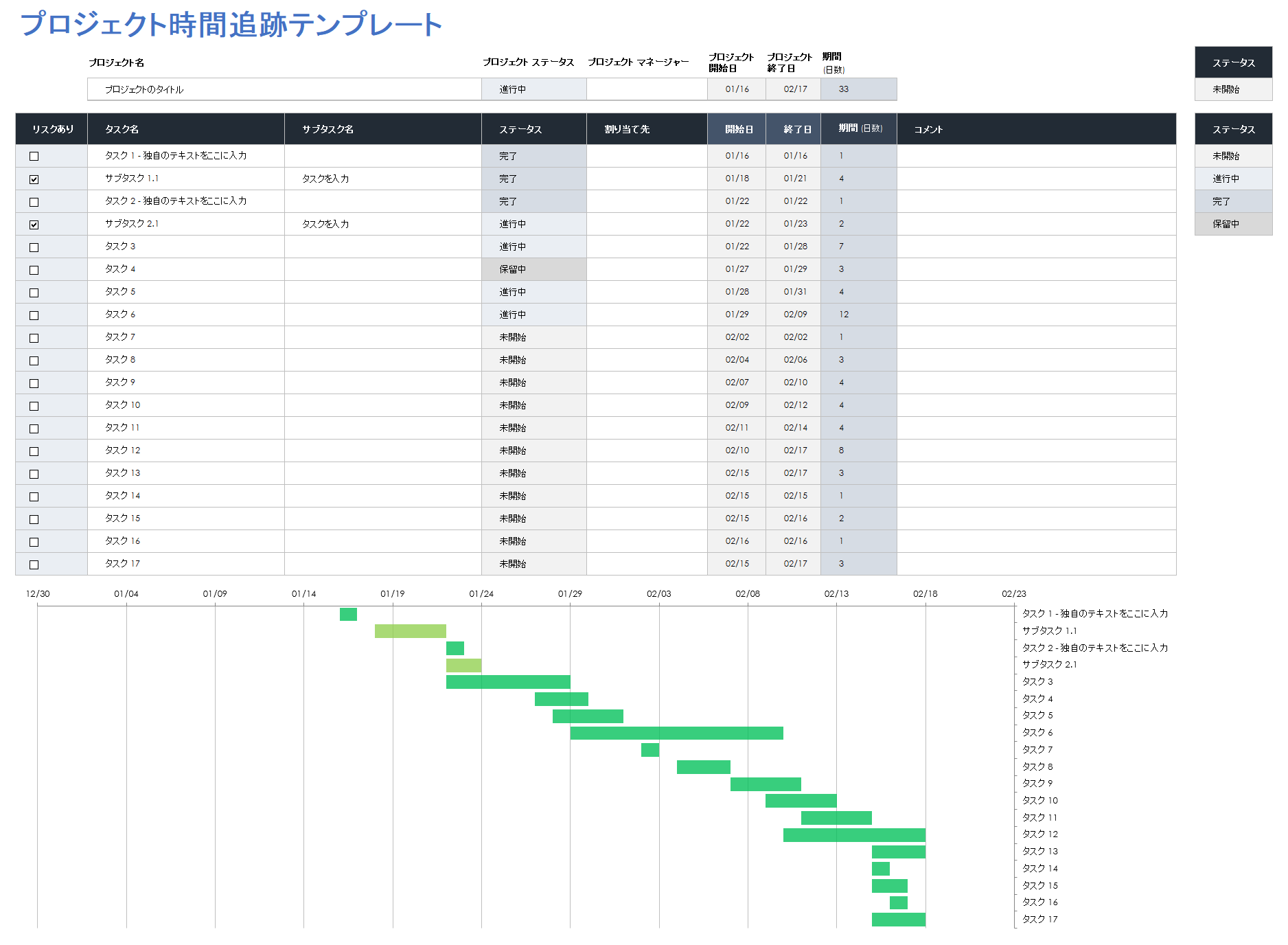1288x945 pixels.
Task: Open status cell 未開始 for タスク 10
Action: tap(533, 405)
